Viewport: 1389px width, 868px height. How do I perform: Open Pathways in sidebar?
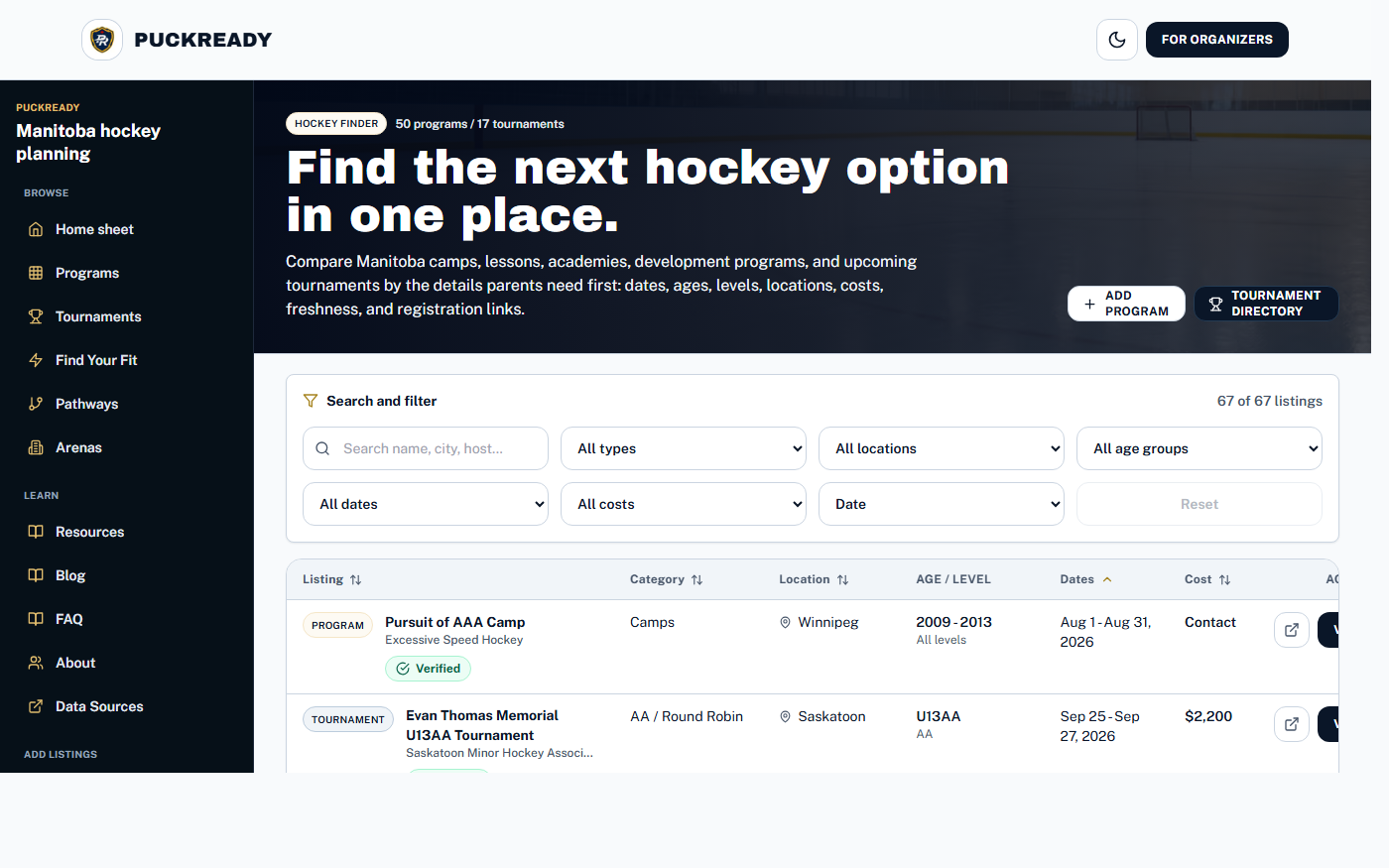pyautogui.click(x=127, y=404)
